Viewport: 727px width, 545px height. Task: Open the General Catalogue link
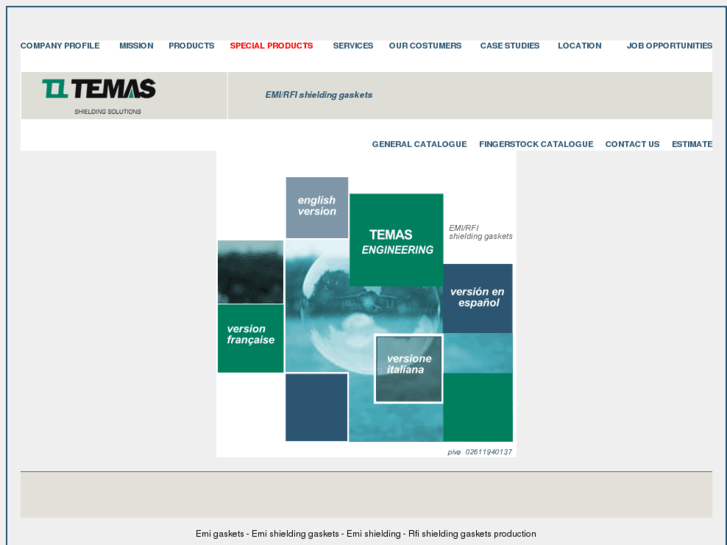click(x=419, y=144)
